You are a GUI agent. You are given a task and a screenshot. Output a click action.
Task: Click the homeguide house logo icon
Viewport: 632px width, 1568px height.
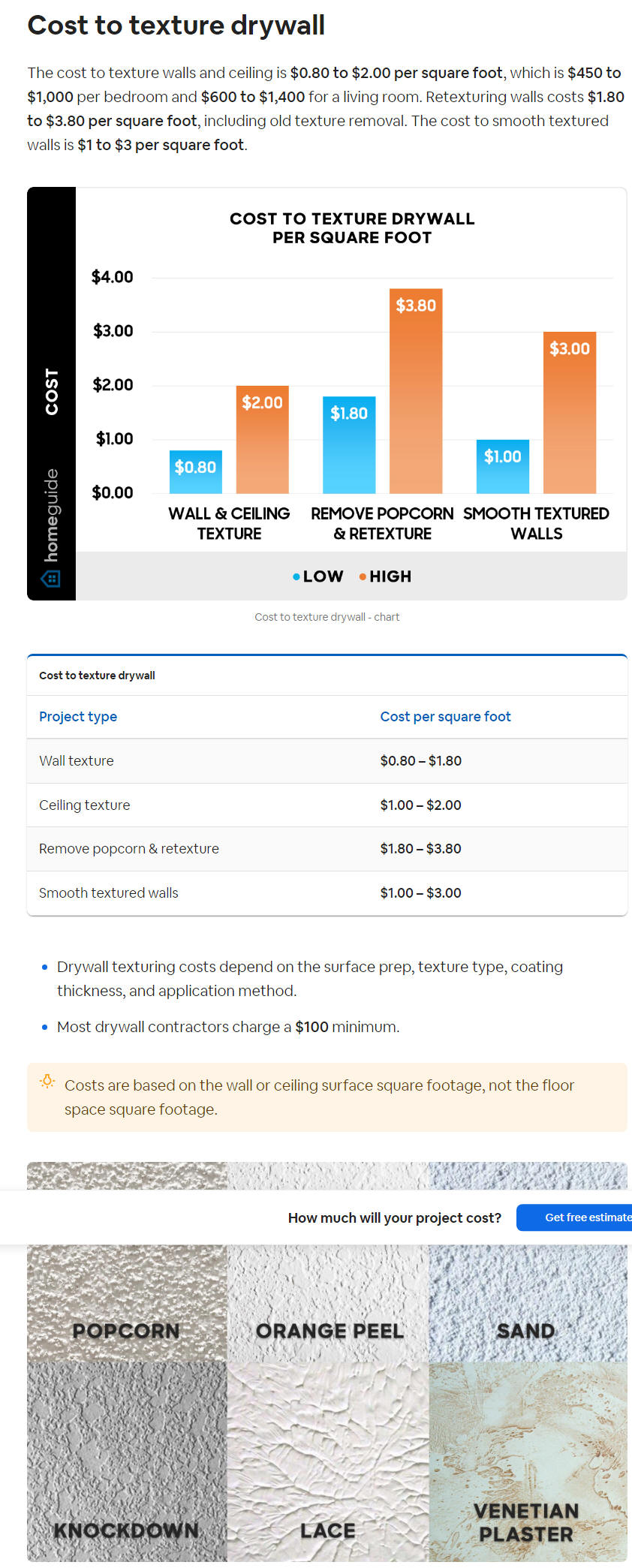[50, 578]
